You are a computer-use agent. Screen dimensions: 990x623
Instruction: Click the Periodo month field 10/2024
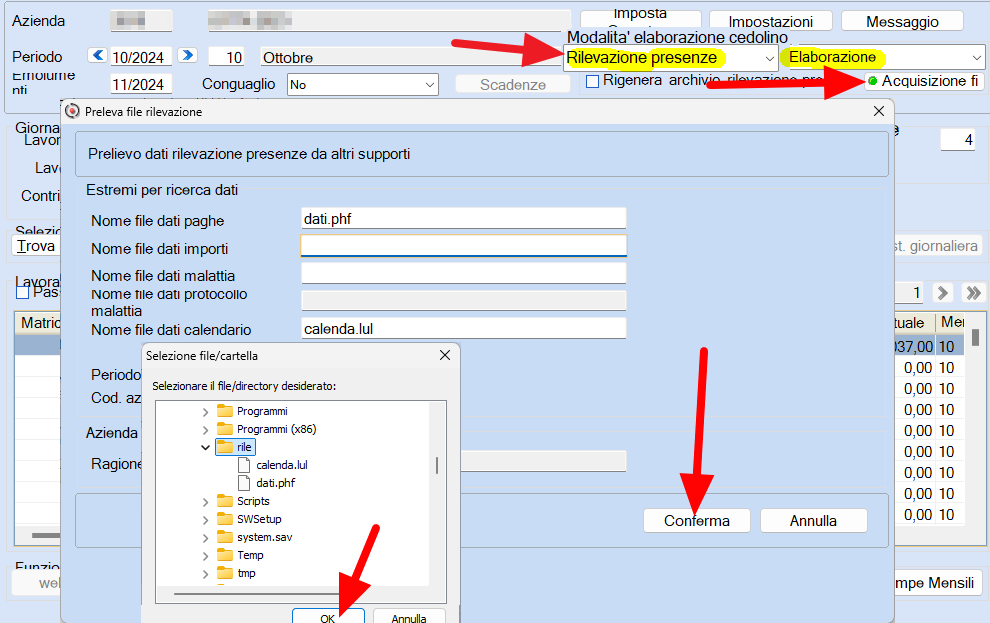pos(141,57)
